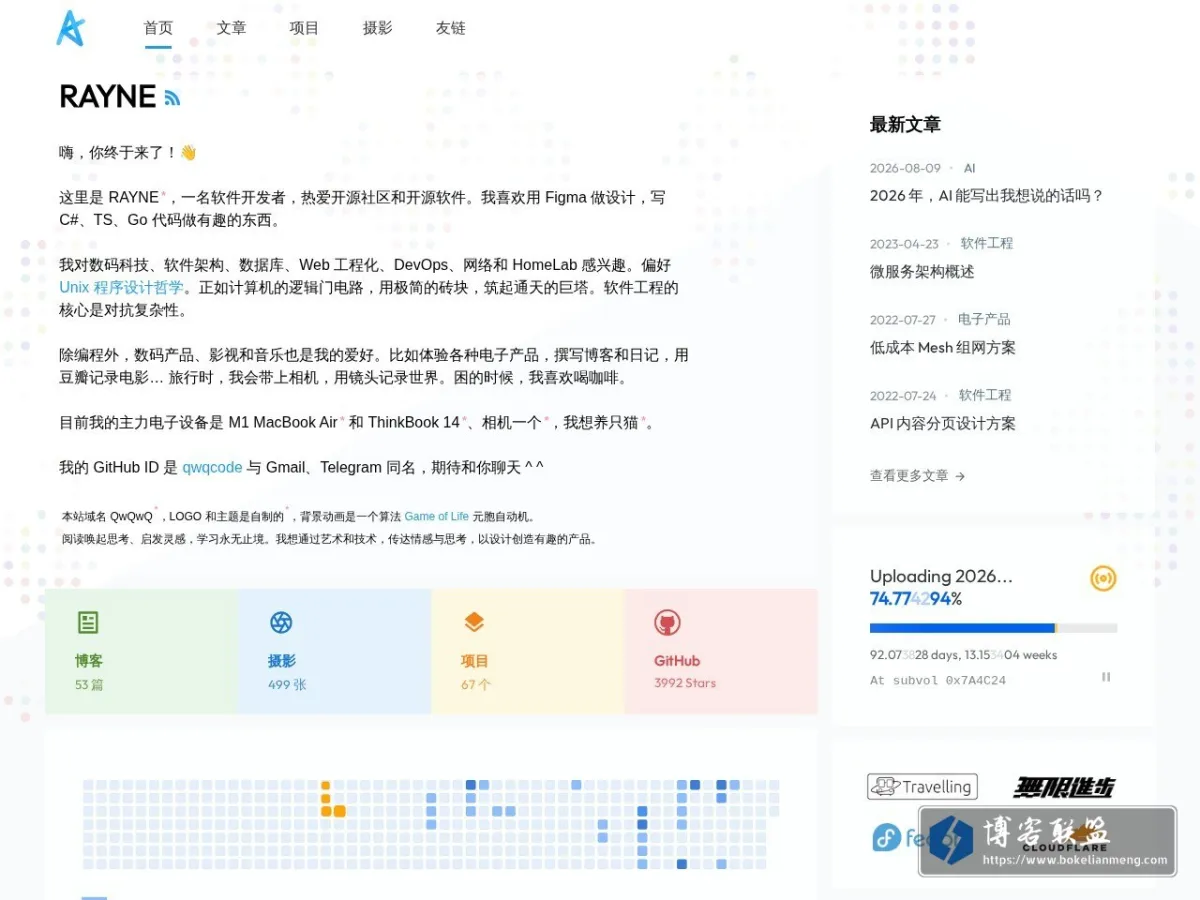This screenshot has width=1200, height=900.
Task: Go to 首页 tab
Action: [158, 28]
